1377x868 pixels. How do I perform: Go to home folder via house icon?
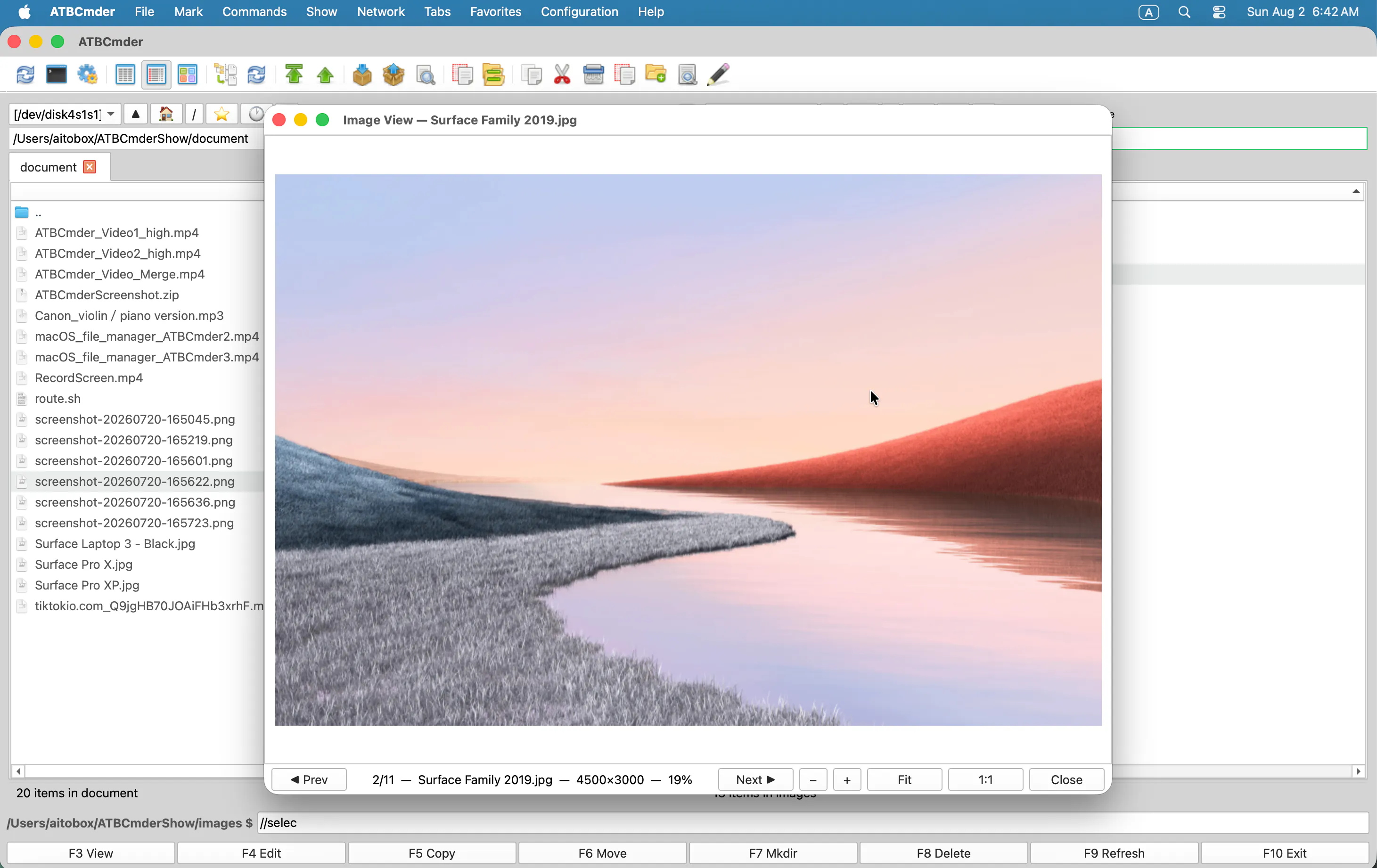(166, 115)
